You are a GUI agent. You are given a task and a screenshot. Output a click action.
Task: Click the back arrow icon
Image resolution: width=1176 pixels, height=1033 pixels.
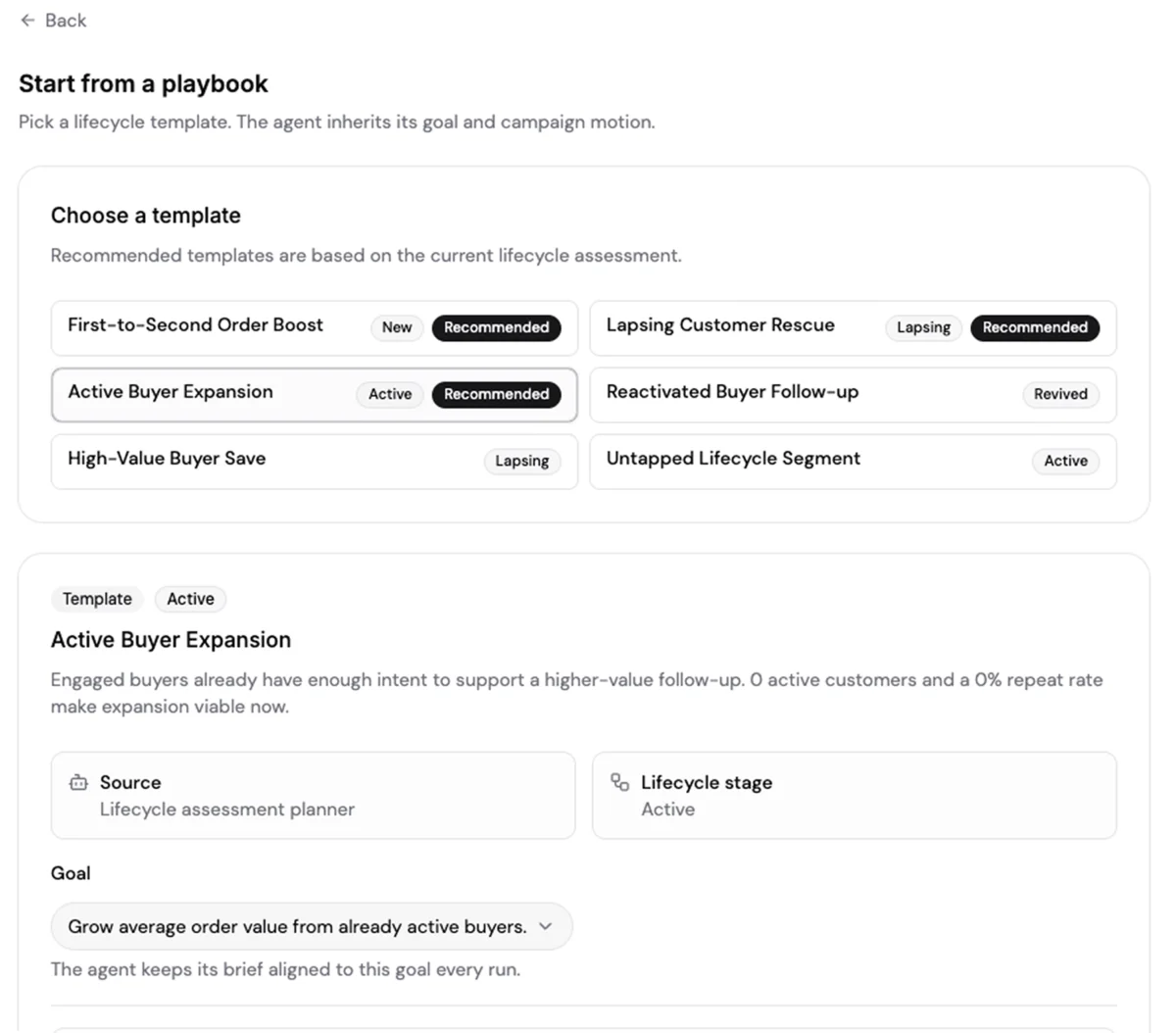(x=27, y=20)
